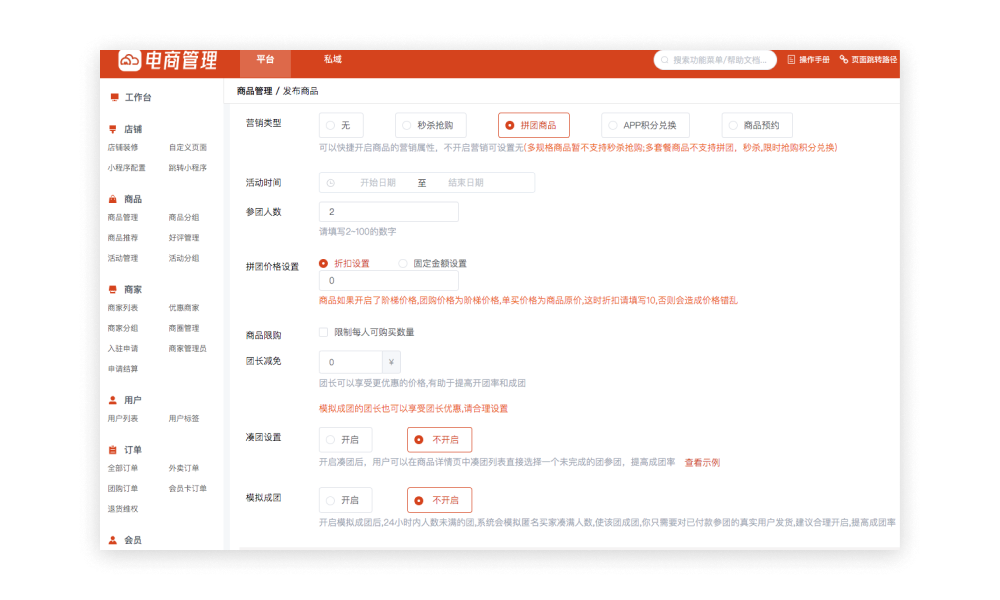Open the calendar icon in 活动时间 field
Screen dimensions: 1000x600
[x=328, y=182]
